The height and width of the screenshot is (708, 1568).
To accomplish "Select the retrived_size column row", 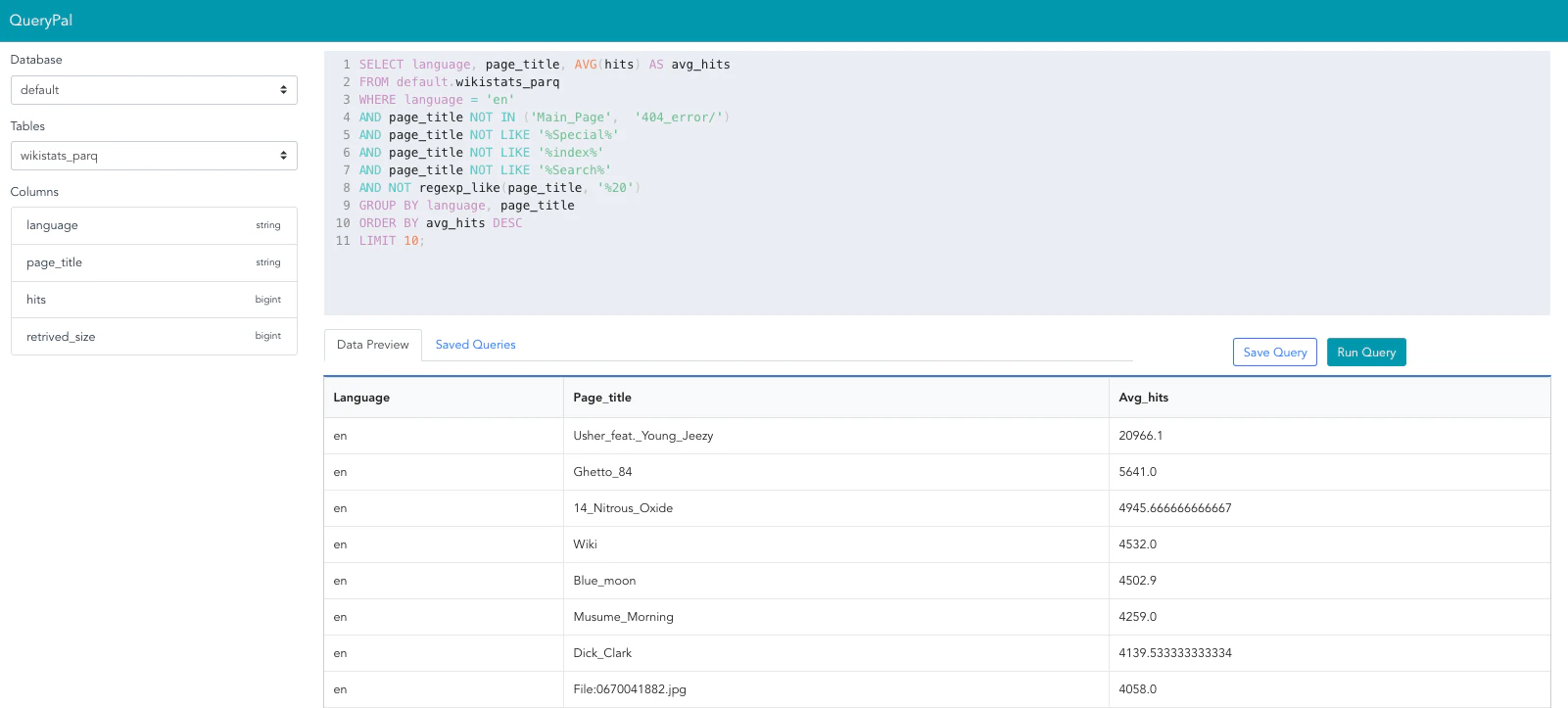I will pyautogui.click(x=154, y=336).
